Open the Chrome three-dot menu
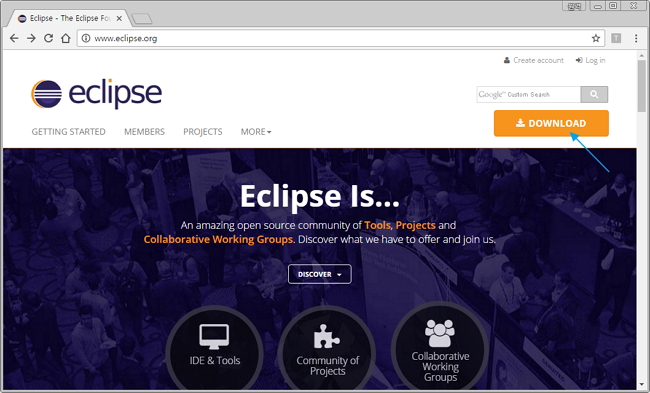Viewport: 650px width, 393px height. coord(636,38)
